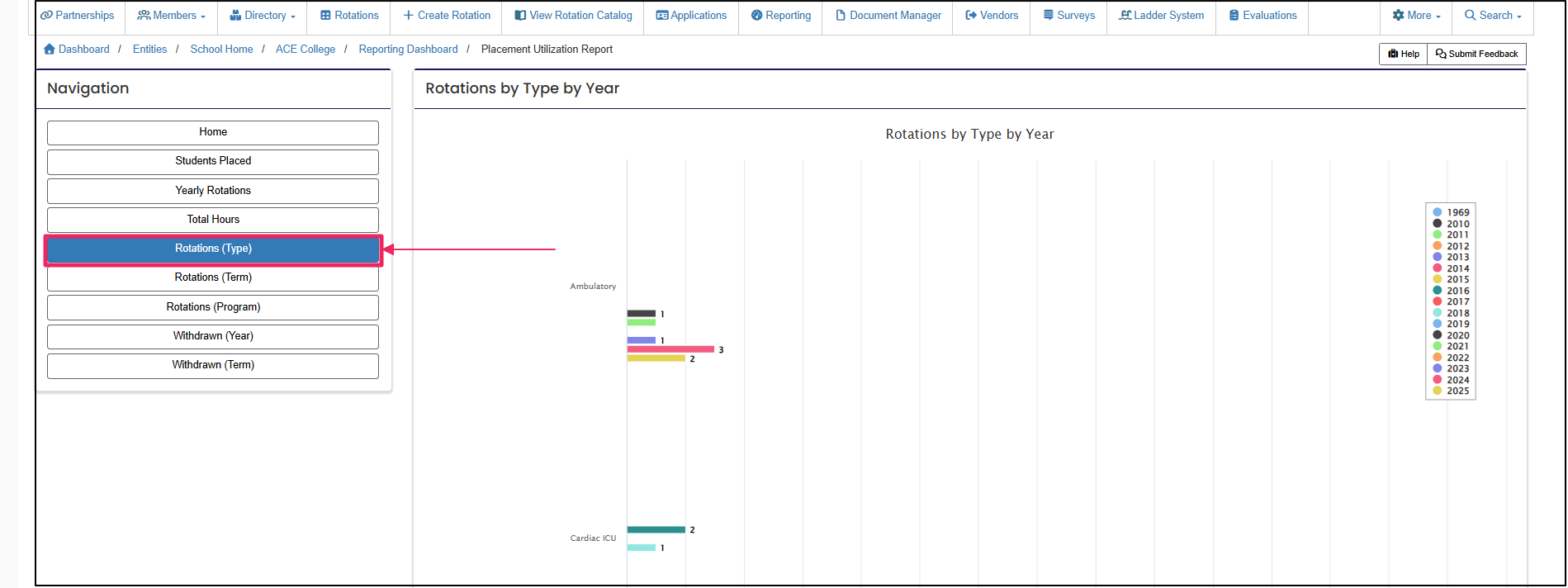The image size is (1568, 588).
Task: Open Withdrawn (Term) report
Action: pyautogui.click(x=213, y=365)
